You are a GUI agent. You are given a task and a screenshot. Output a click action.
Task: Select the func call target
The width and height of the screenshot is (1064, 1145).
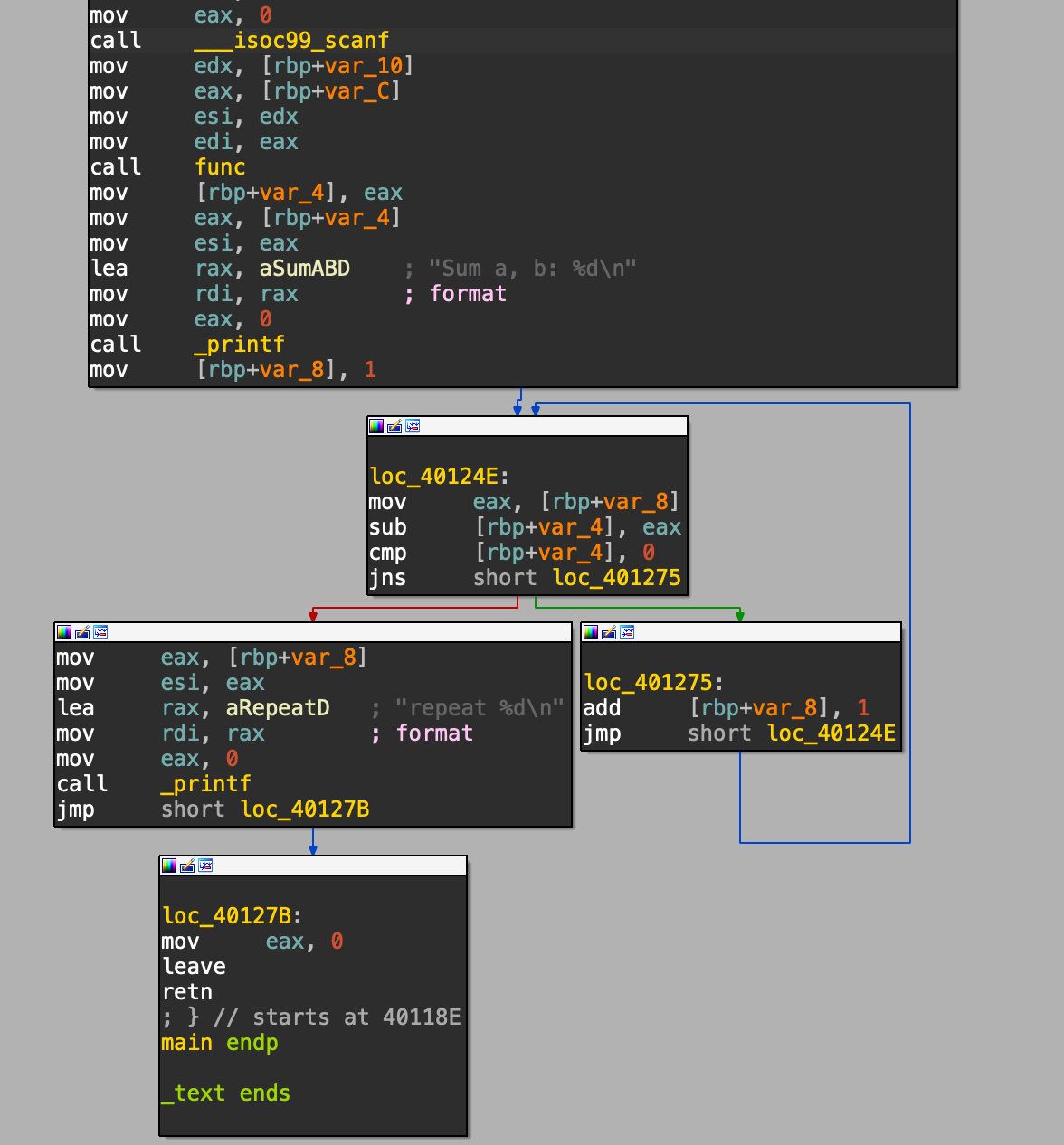coord(220,167)
